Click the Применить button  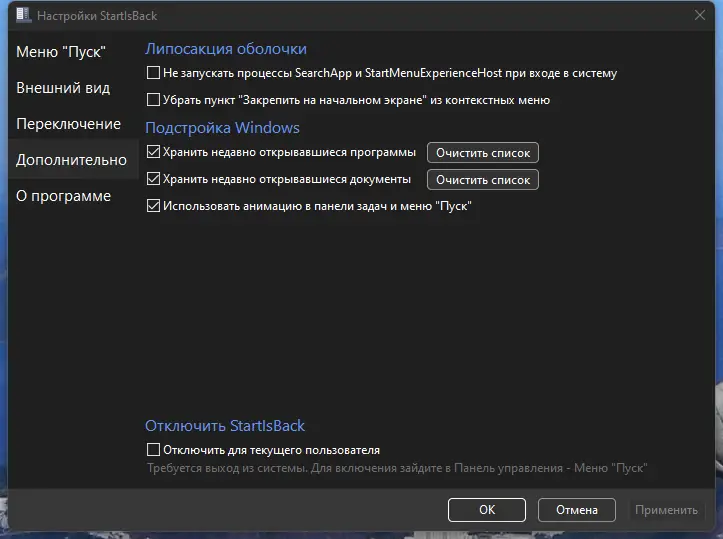[666, 509]
